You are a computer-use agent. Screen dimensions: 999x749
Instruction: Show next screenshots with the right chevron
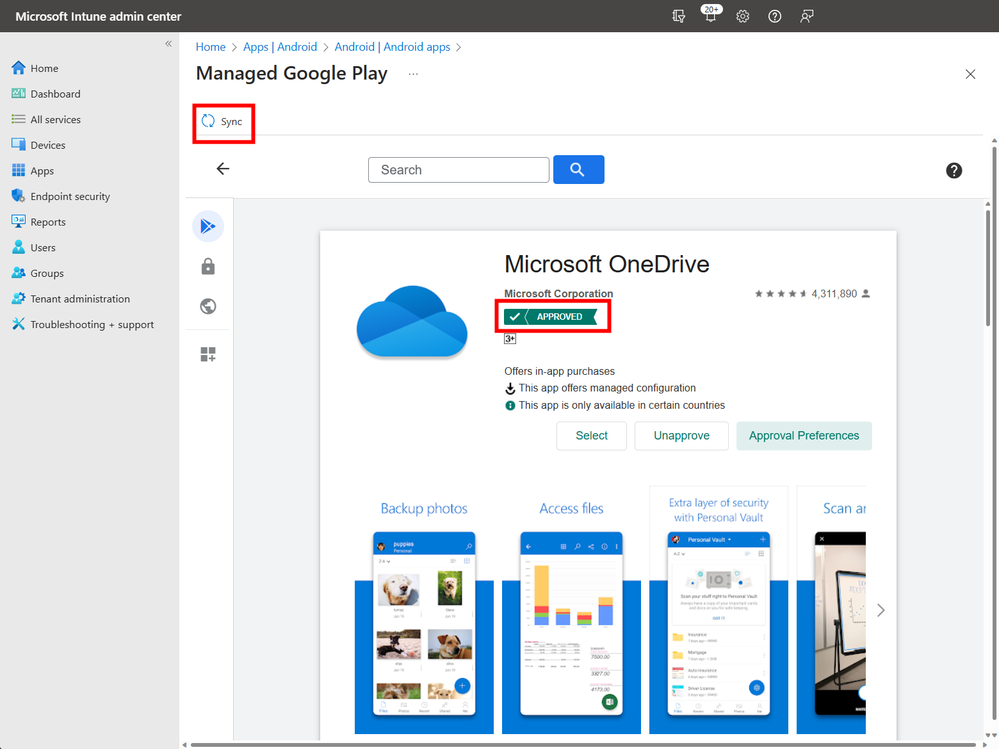tap(880, 610)
